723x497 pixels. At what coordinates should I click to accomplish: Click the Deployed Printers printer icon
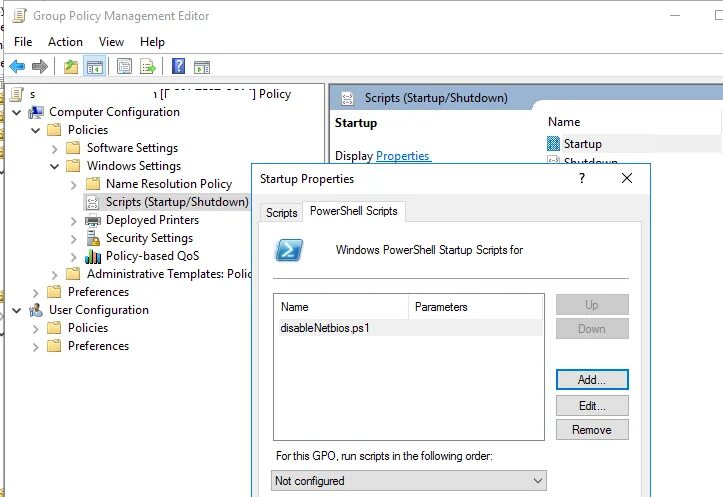[x=93, y=220]
